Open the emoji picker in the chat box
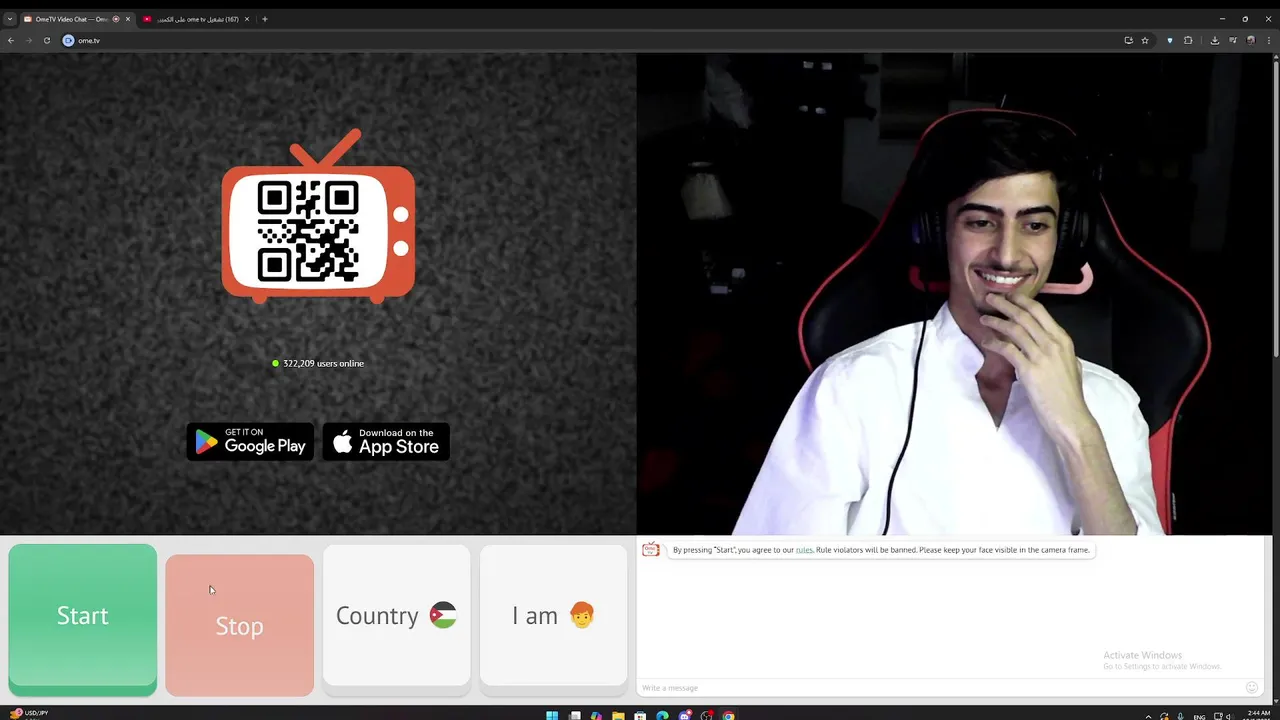 (x=1251, y=687)
